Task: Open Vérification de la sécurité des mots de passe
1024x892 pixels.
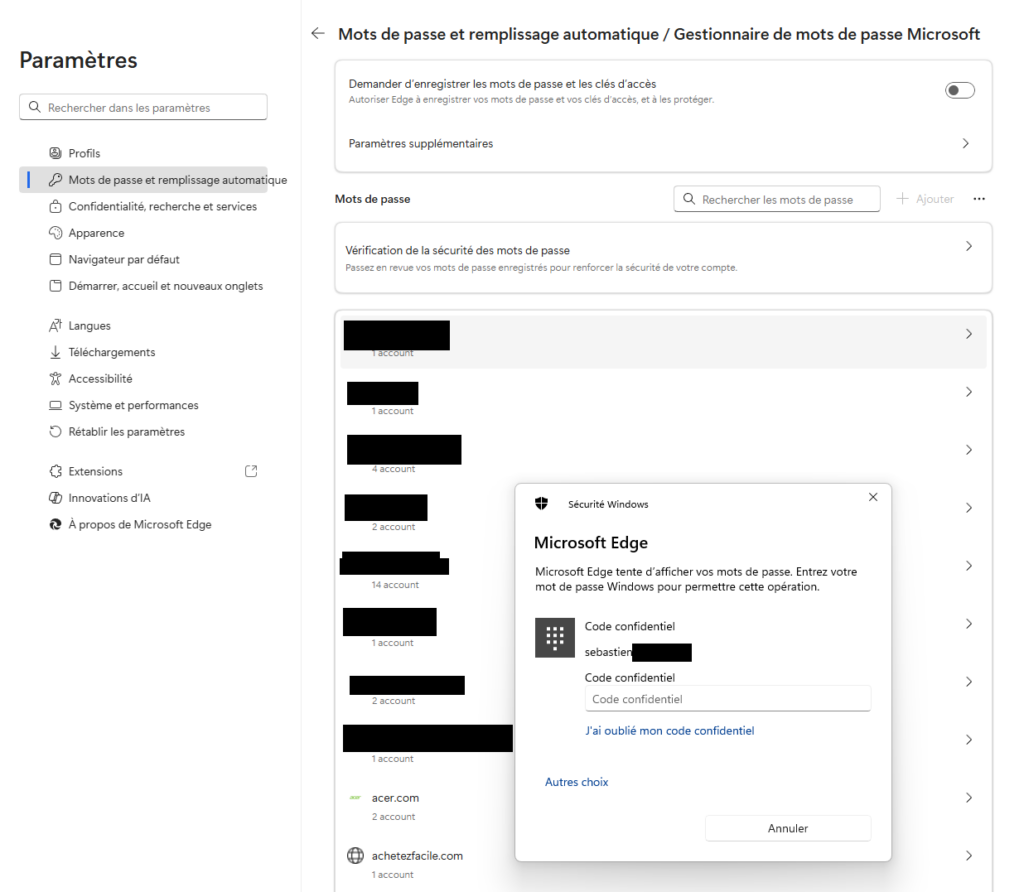Action: click(x=663, y=258)
